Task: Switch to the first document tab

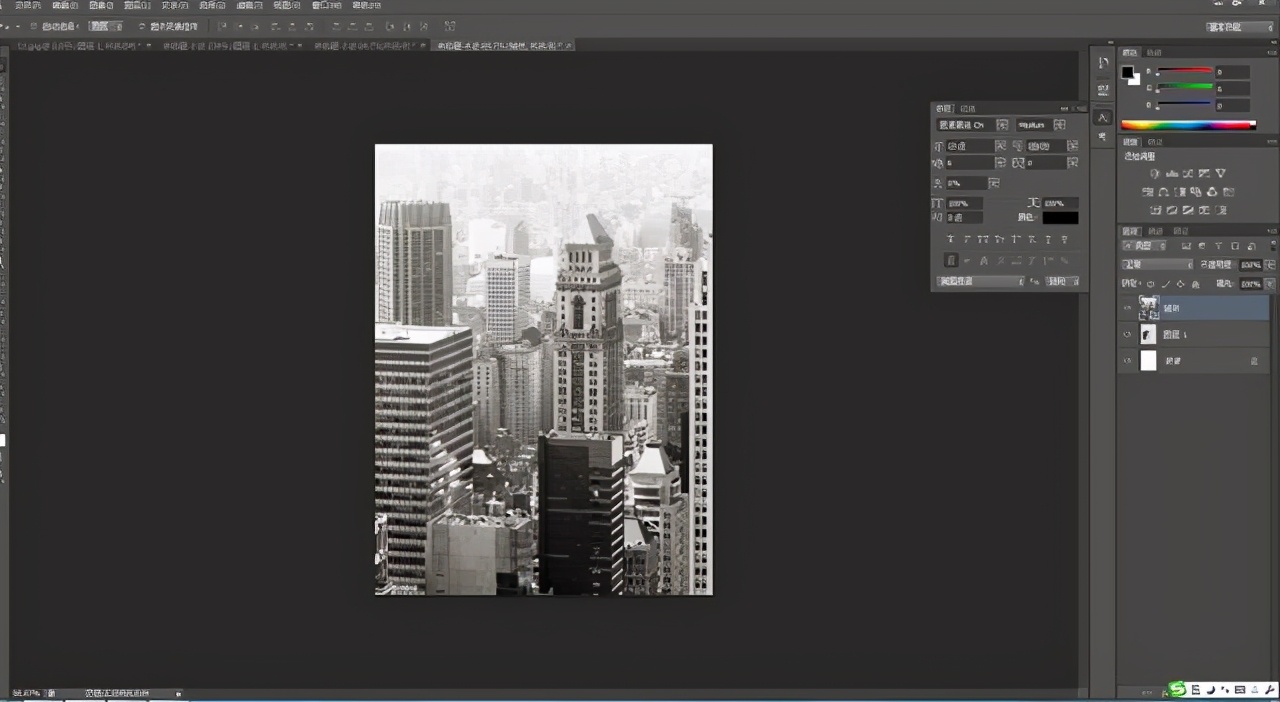Action: pyautogui.click(x=85, y=46)
